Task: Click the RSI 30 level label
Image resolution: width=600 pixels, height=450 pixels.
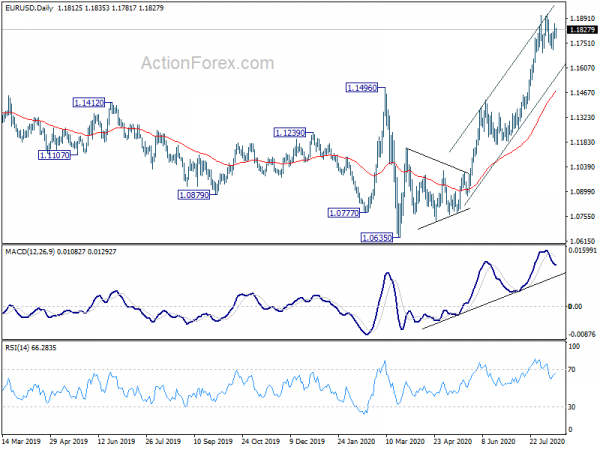Action: tap(572, 407)
